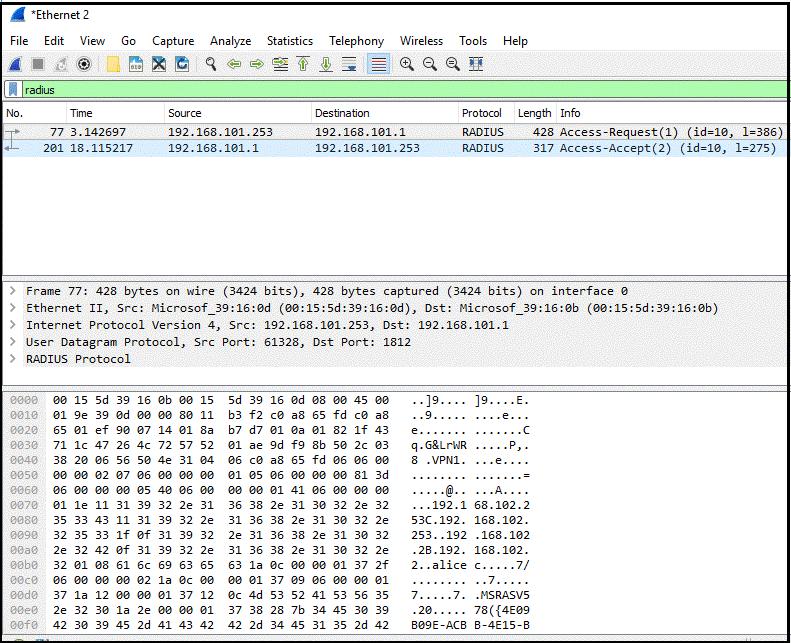Expand the Ethernet II section
Screen dimensions: 791x643
click(13, 308)
